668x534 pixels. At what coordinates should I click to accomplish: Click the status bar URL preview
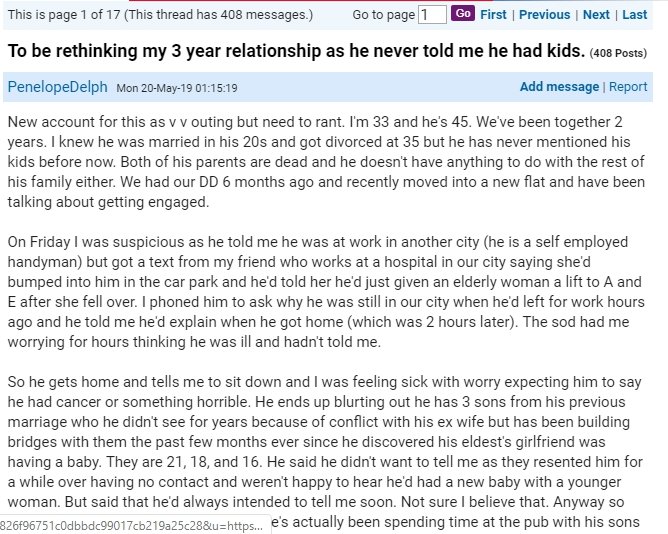[135, 525]
